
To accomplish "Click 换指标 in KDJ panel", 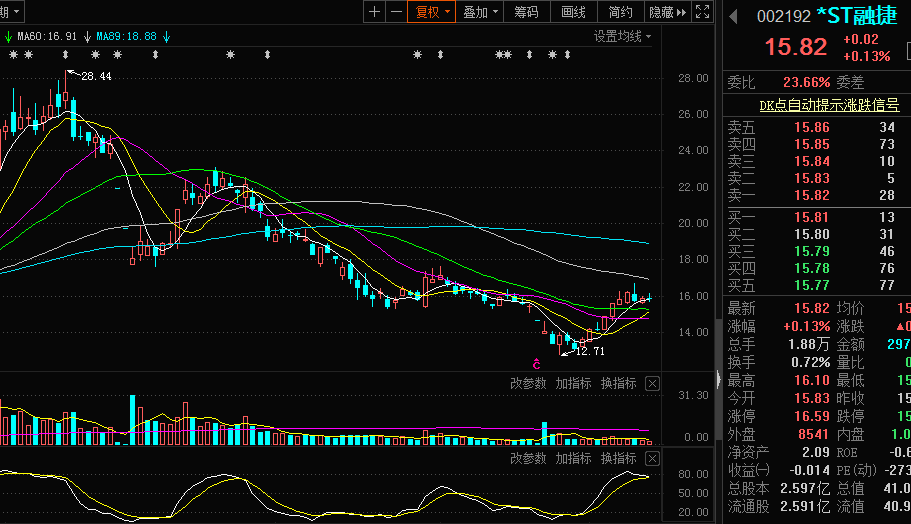I will point(619,458).
